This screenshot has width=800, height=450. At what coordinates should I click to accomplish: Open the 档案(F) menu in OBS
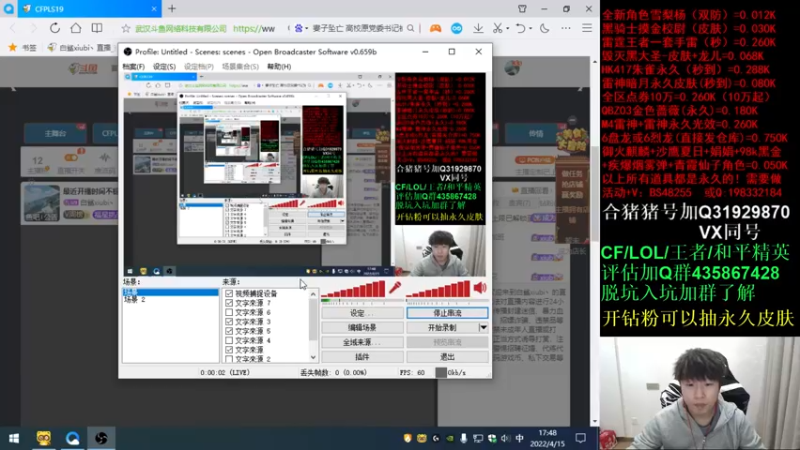click(x=134, y=66)
